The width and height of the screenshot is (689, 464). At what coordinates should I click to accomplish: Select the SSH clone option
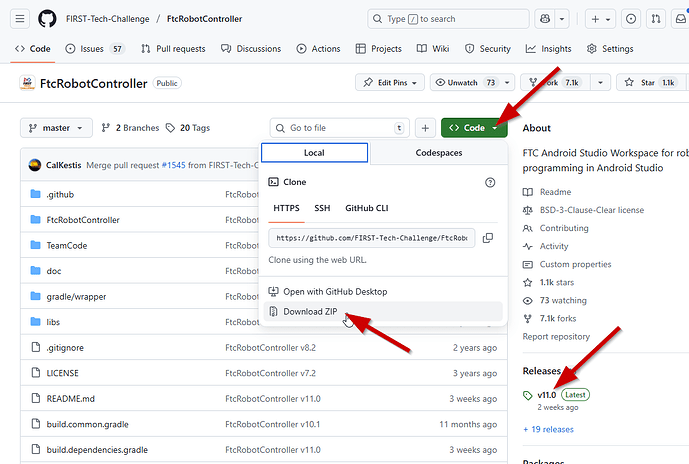coord(322,209)
